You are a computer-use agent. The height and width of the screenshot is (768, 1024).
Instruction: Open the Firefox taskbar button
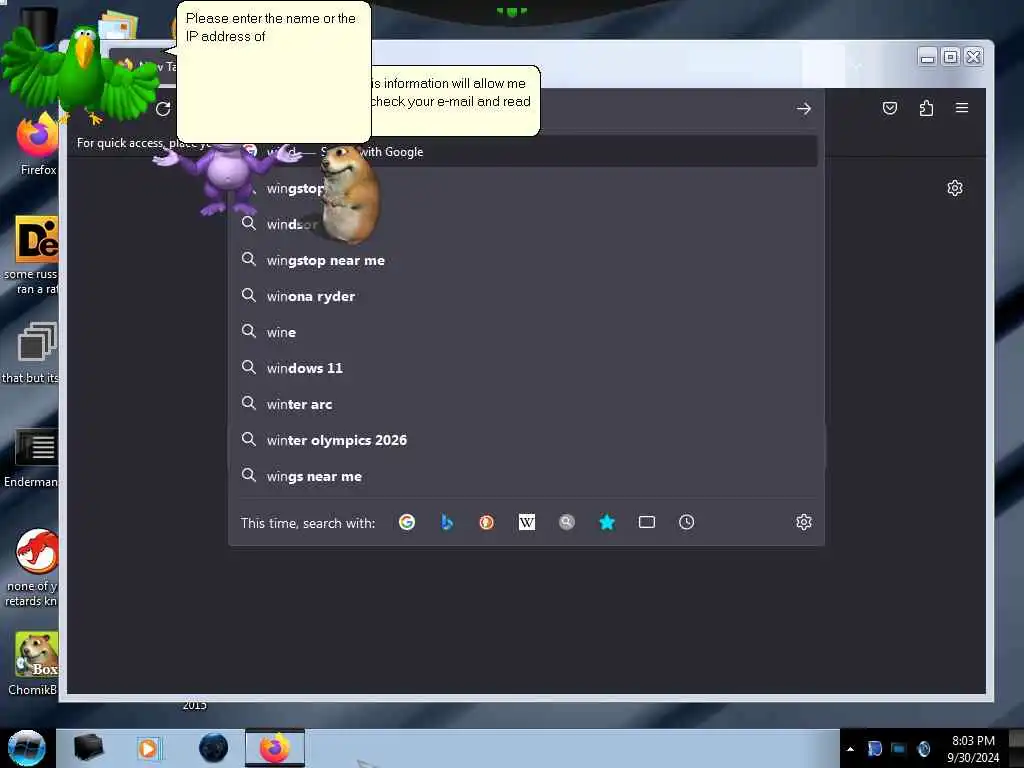[275, 748]
